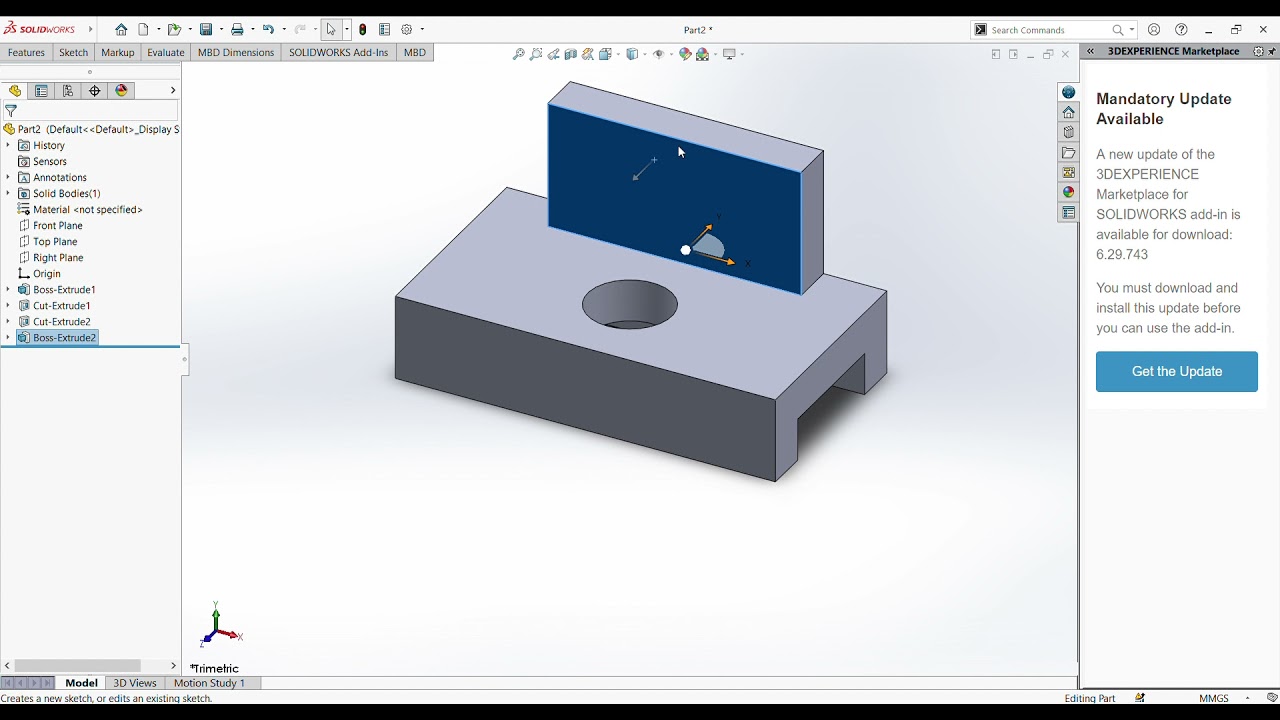This screenshot has width=1280, height=720.
Task: Open the Help question mark icon
Action: point(1182,30)
